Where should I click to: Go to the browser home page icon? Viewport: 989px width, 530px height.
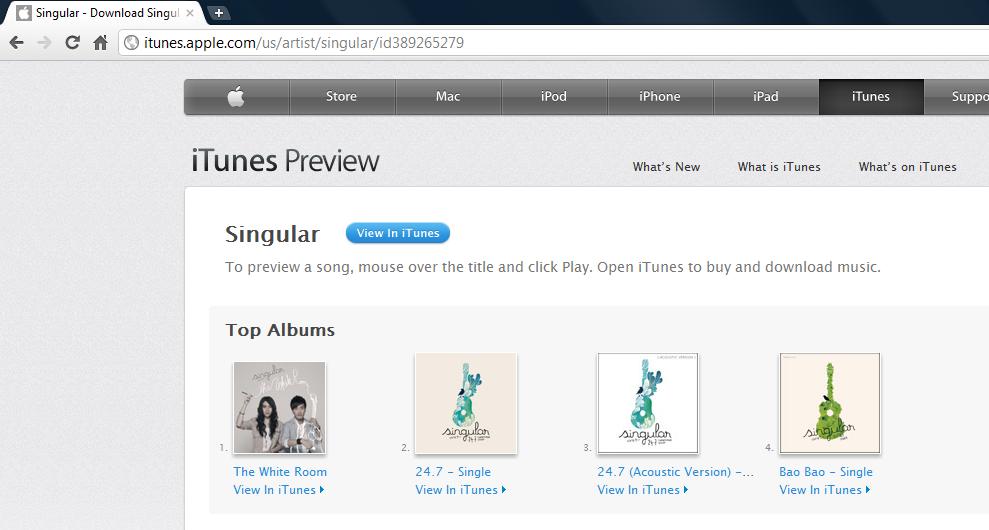pos(100,43)
